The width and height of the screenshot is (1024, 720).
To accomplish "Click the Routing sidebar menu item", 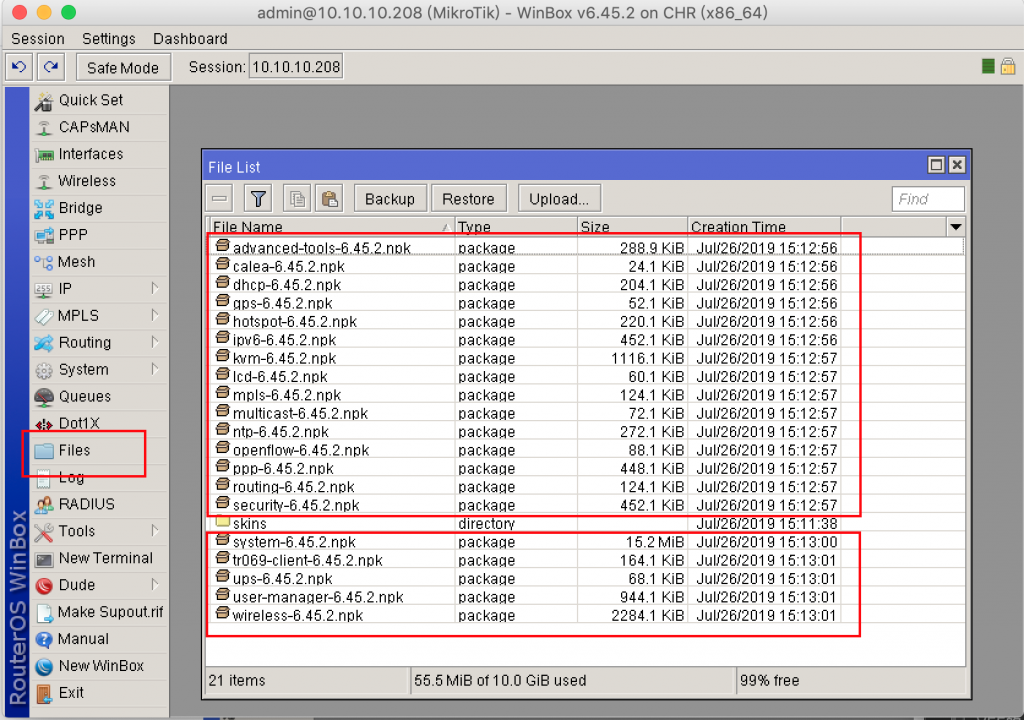I will coord(99,342).
